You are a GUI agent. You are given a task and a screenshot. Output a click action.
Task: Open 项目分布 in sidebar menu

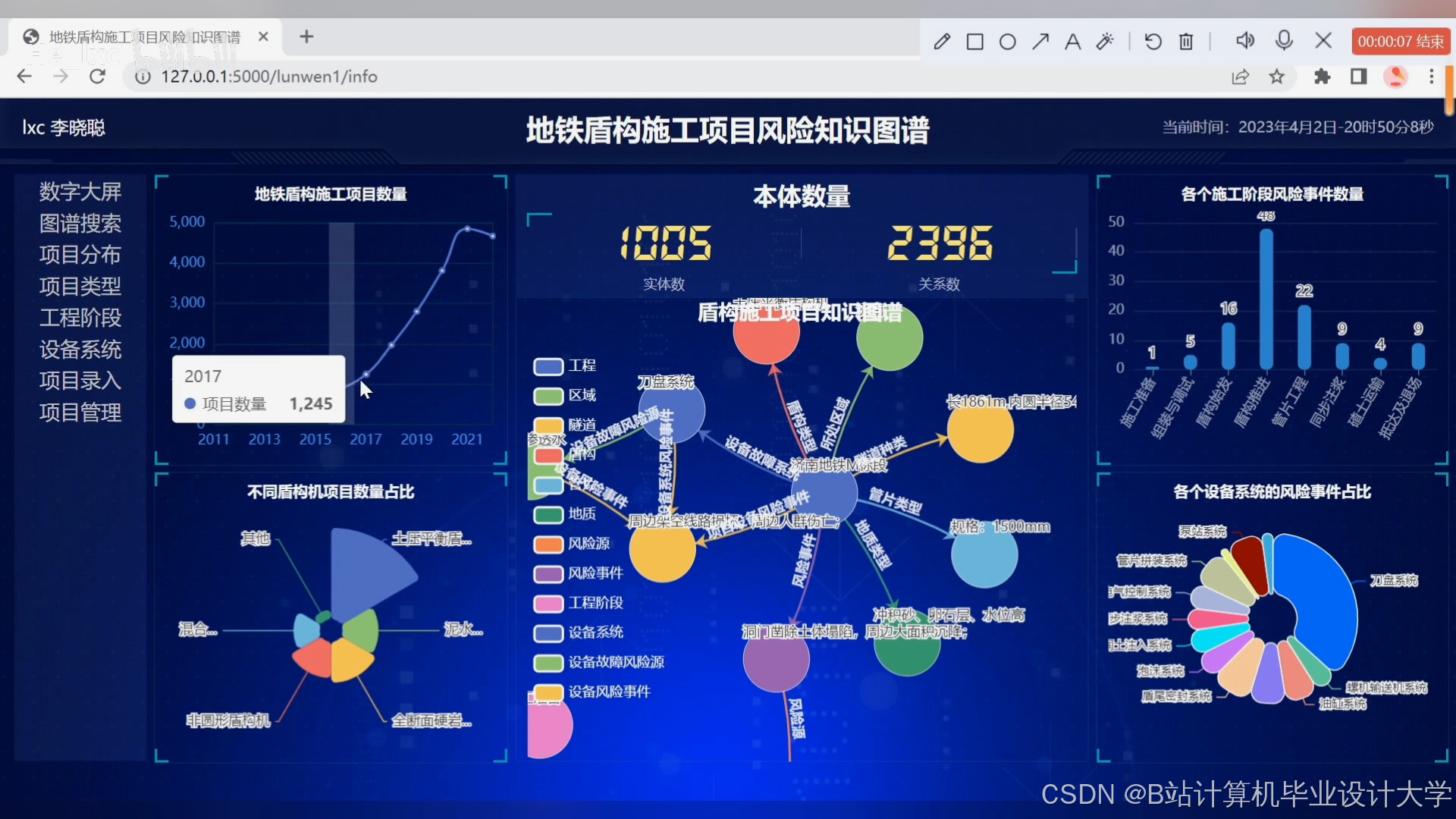[x=80, y=255]
